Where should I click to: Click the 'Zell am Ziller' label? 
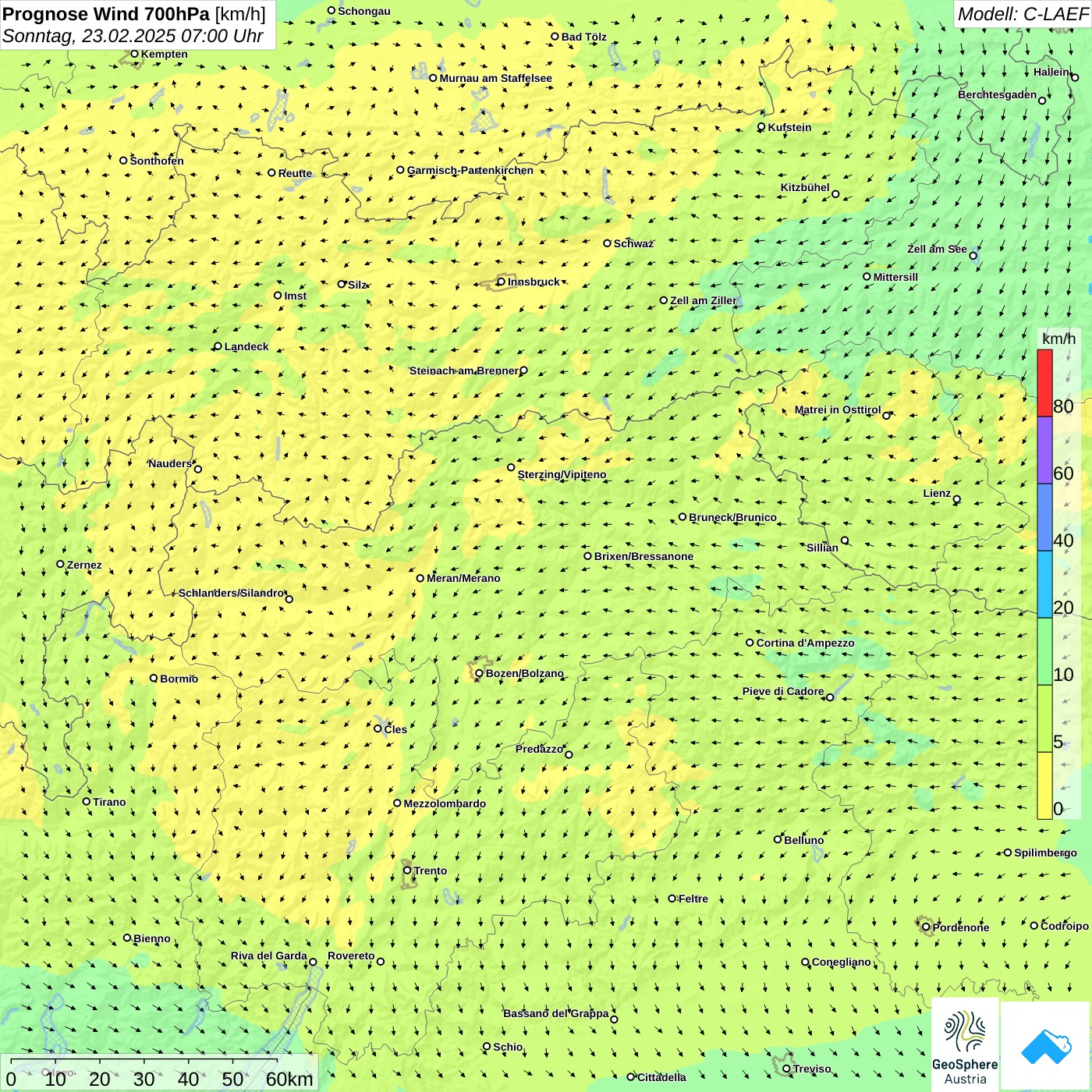click(704, 300)
